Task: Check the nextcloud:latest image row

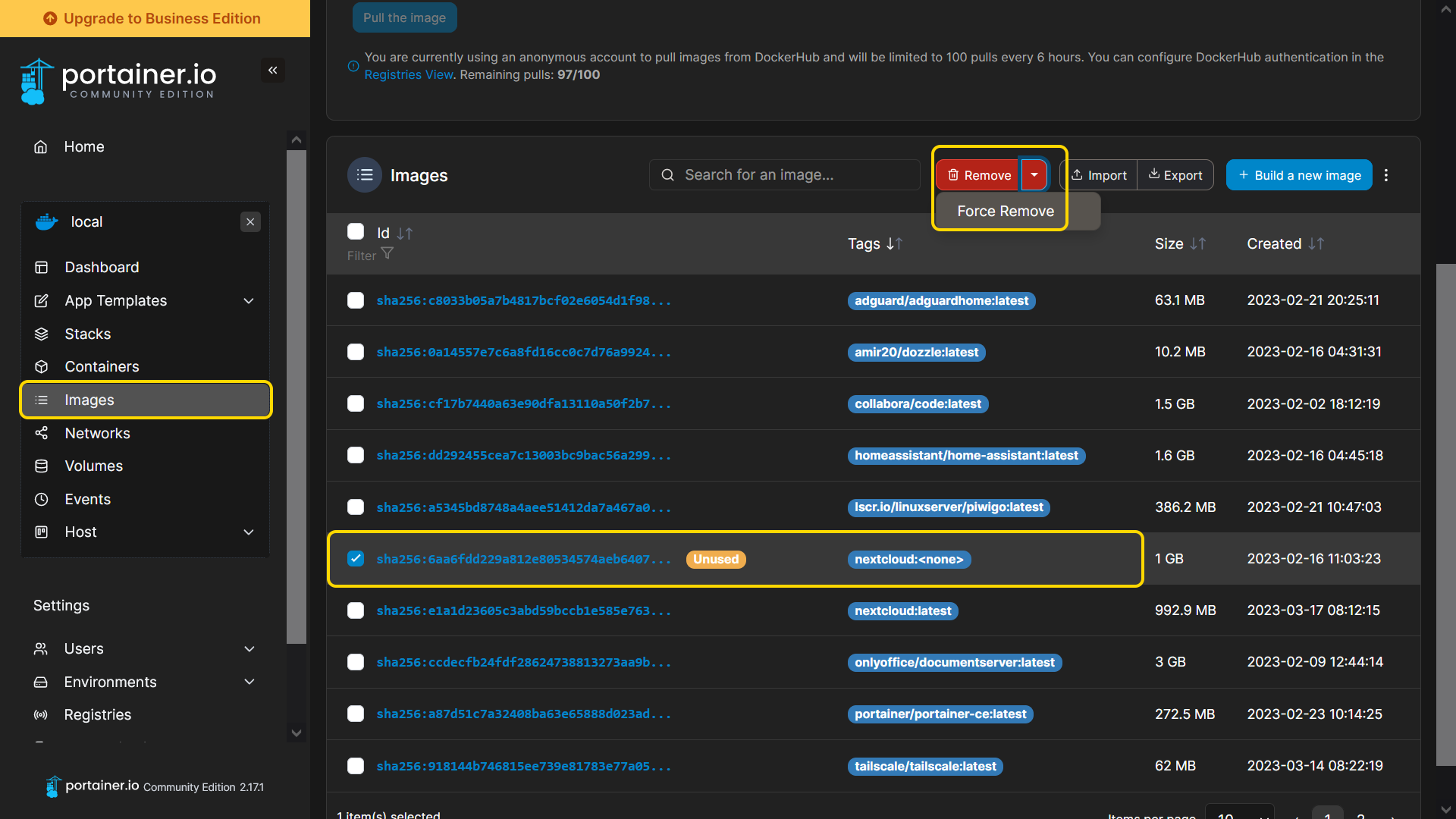Action: pyautogui.click(x=356, y=610)
